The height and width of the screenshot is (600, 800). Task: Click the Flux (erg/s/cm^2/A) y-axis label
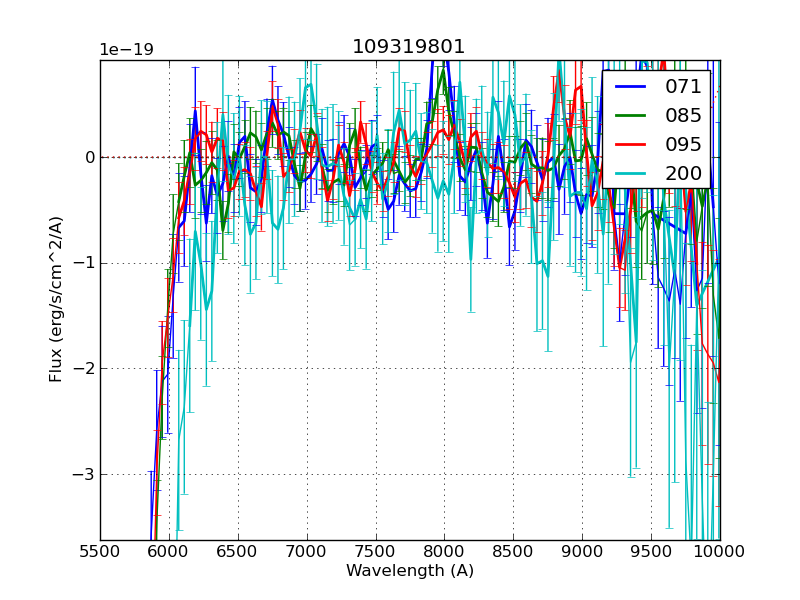[x=57, y=299]
